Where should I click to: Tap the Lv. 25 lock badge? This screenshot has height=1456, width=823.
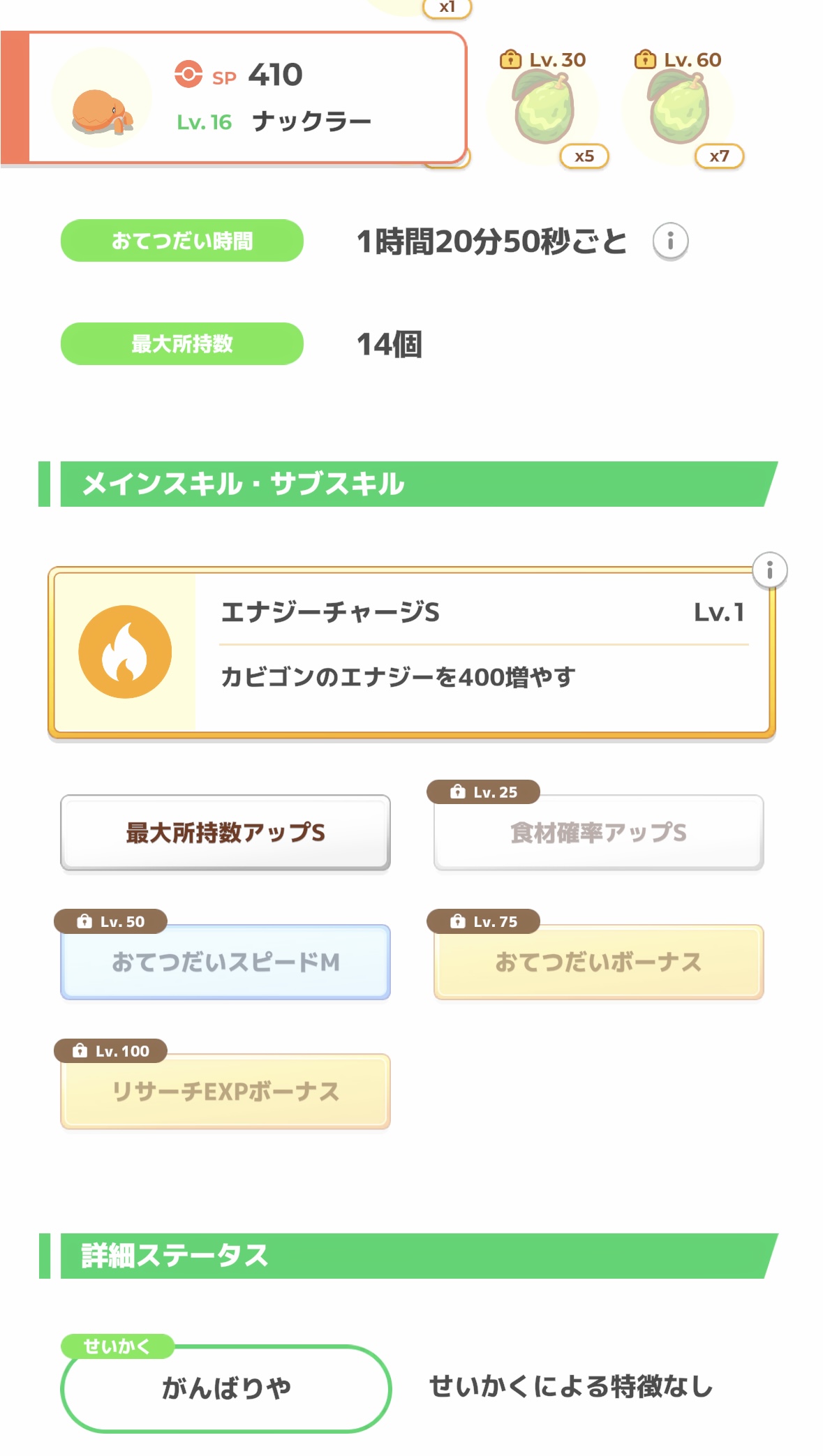[x=483, y=792]
